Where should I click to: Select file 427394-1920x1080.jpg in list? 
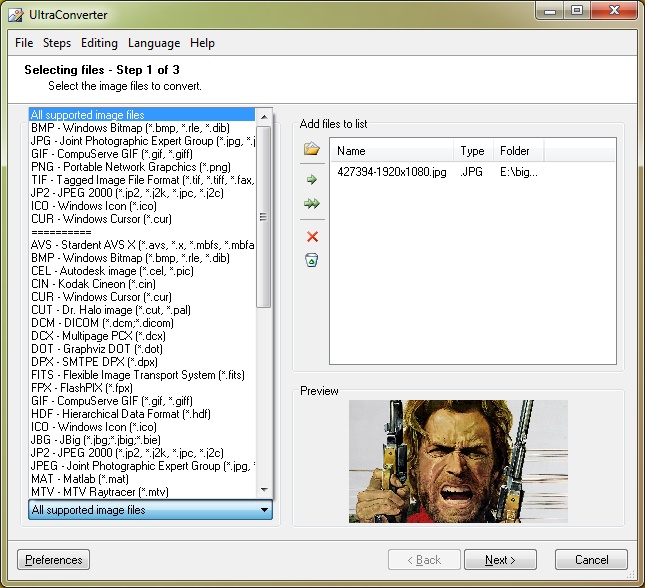click(391, 173)
